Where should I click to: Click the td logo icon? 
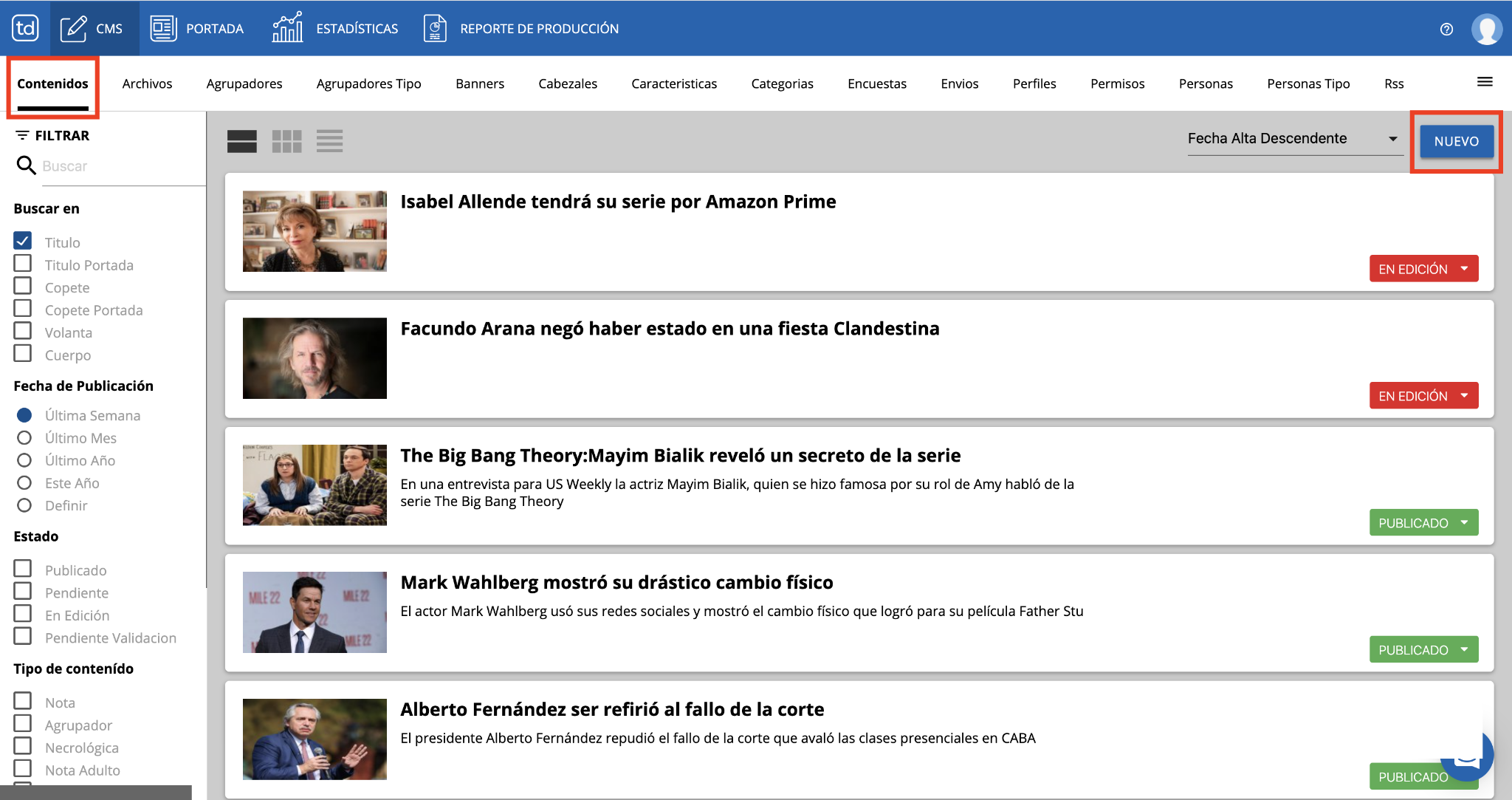(25, 28)
